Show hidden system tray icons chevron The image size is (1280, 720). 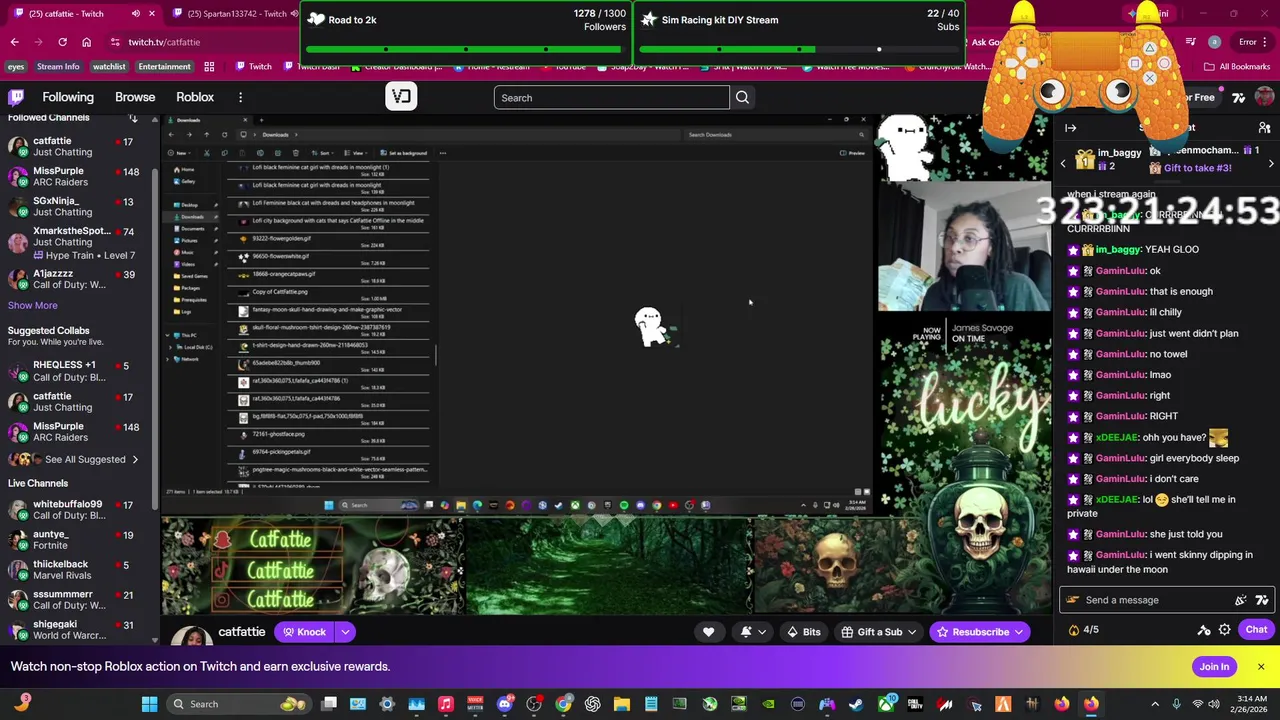(1157, 704)
